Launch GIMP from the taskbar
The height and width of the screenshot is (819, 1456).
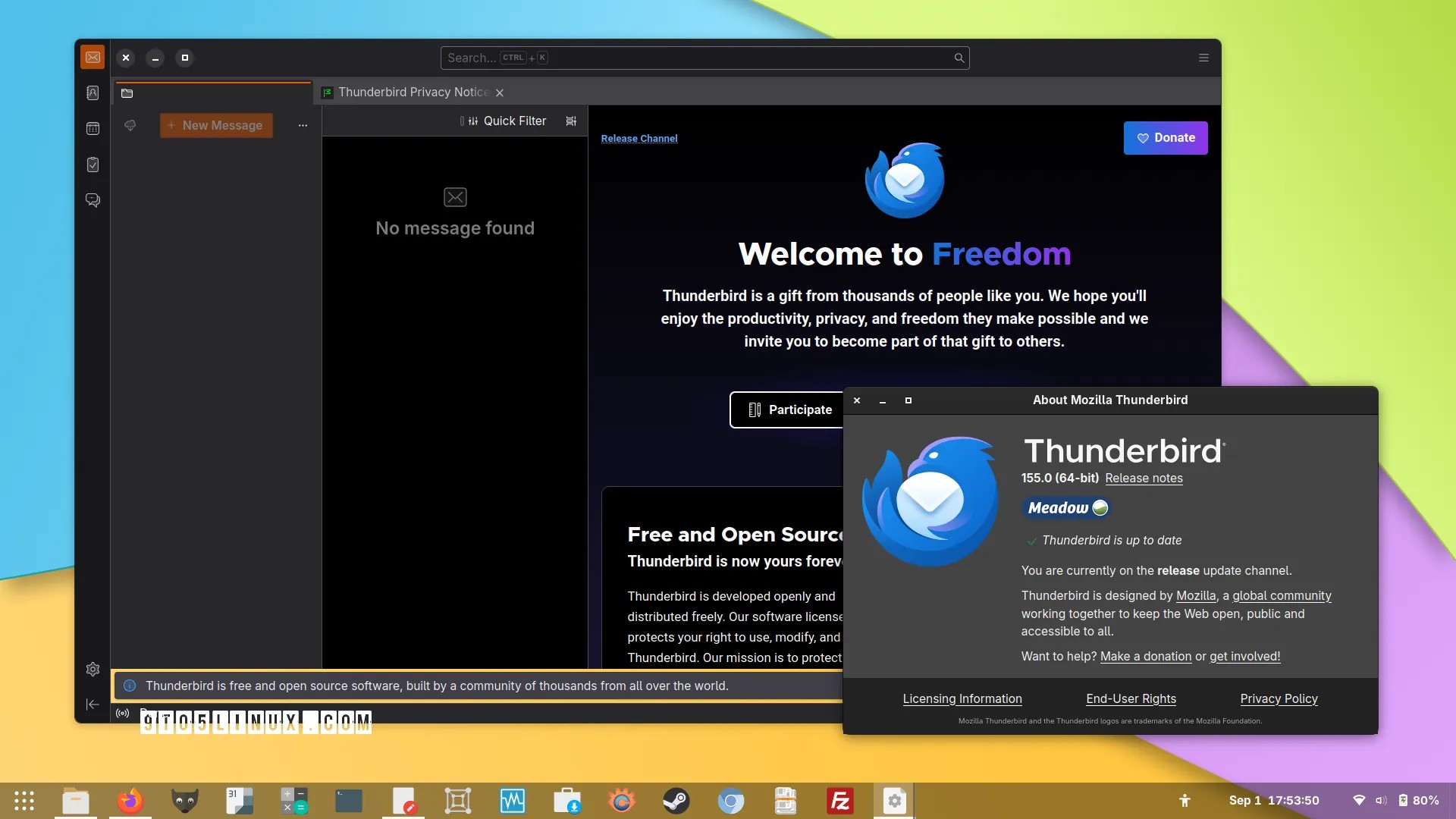coord(185,801)
